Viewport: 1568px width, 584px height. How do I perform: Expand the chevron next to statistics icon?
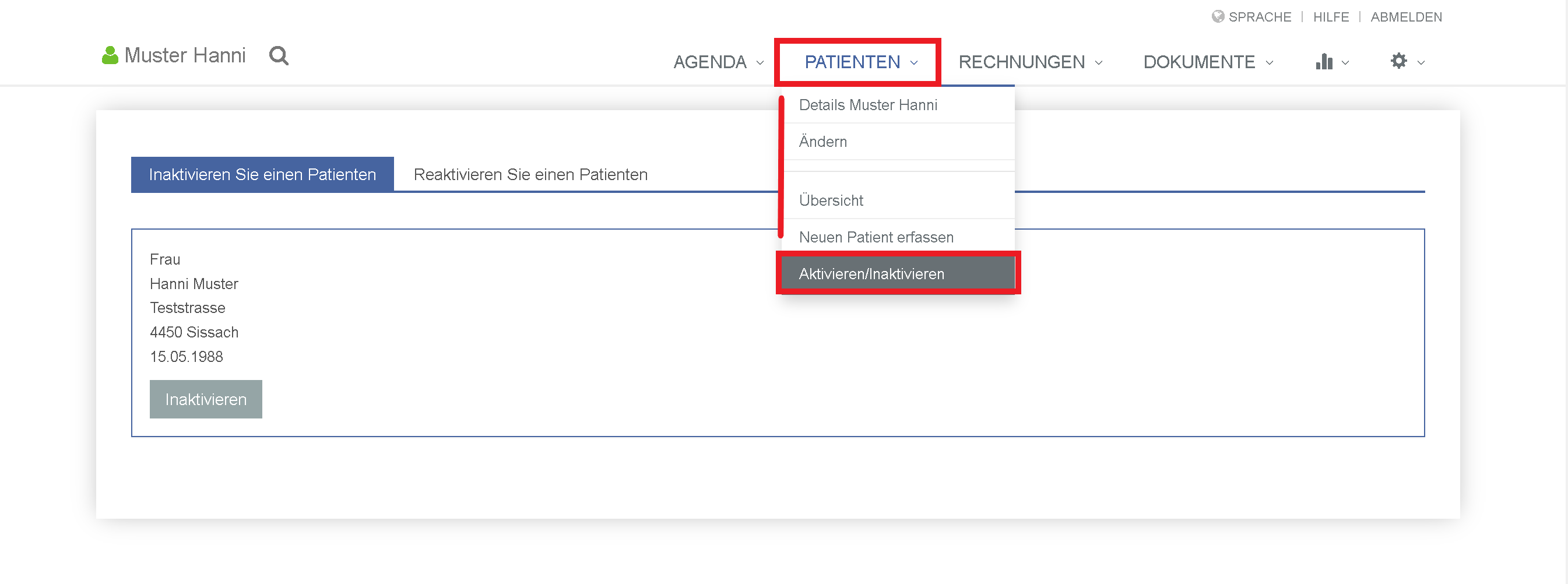1346,63
